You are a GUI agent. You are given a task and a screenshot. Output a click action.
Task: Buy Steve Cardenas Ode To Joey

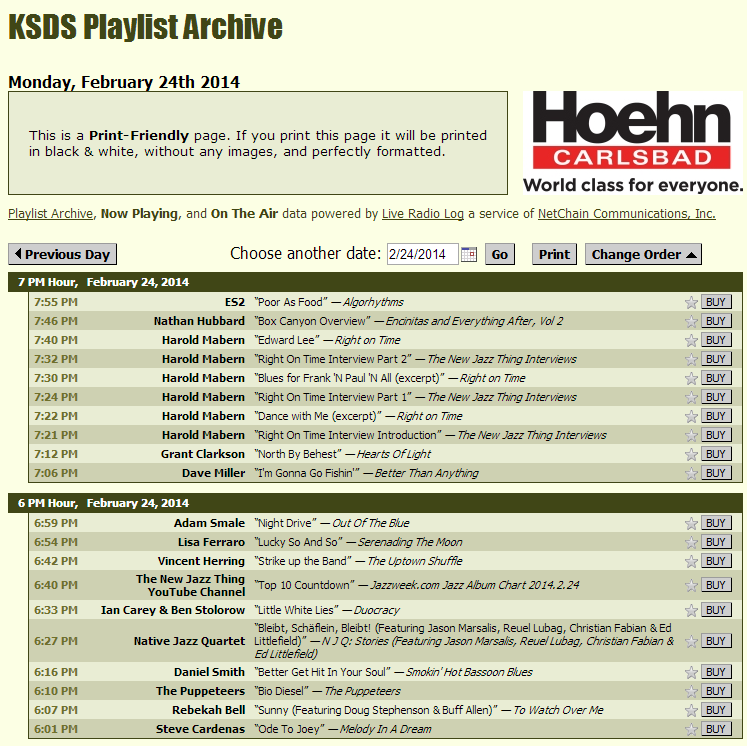click(x=716, y=729)
